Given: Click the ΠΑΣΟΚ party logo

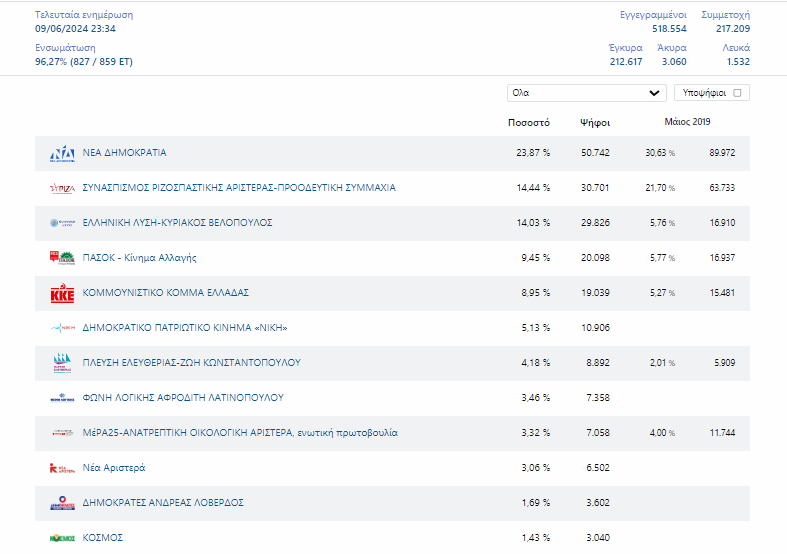Looking at the screenshot, I should pos(62,258).
